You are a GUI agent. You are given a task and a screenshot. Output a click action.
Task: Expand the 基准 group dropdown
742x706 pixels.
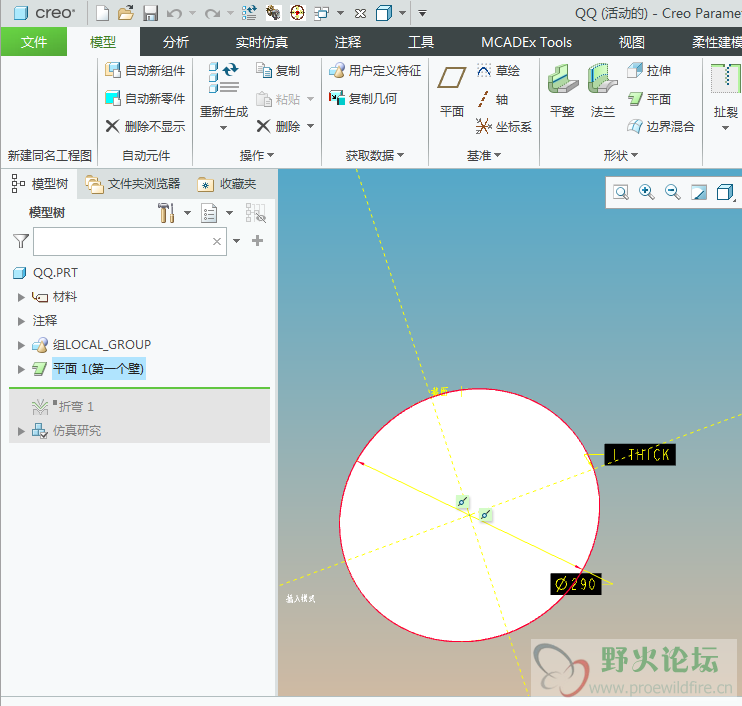[484, 155]
